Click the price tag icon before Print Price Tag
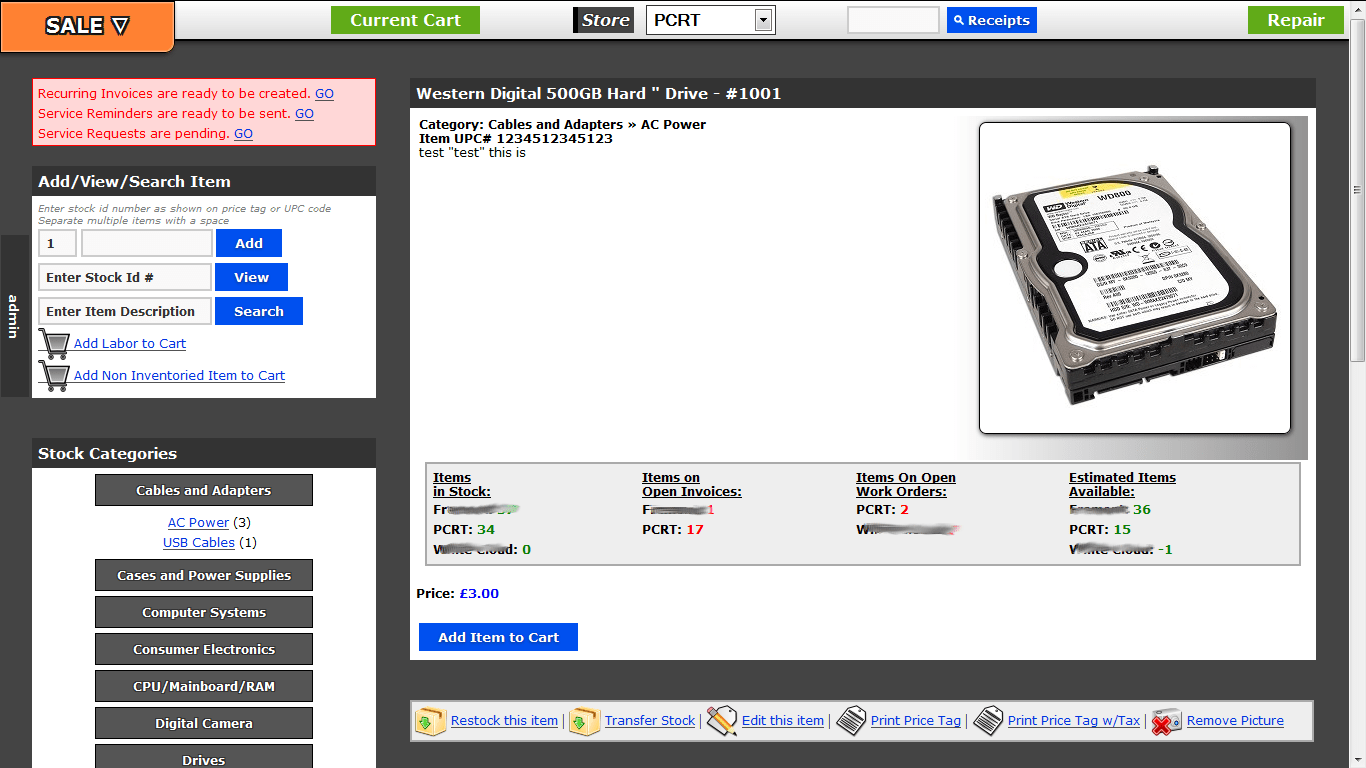 (851, 721)
